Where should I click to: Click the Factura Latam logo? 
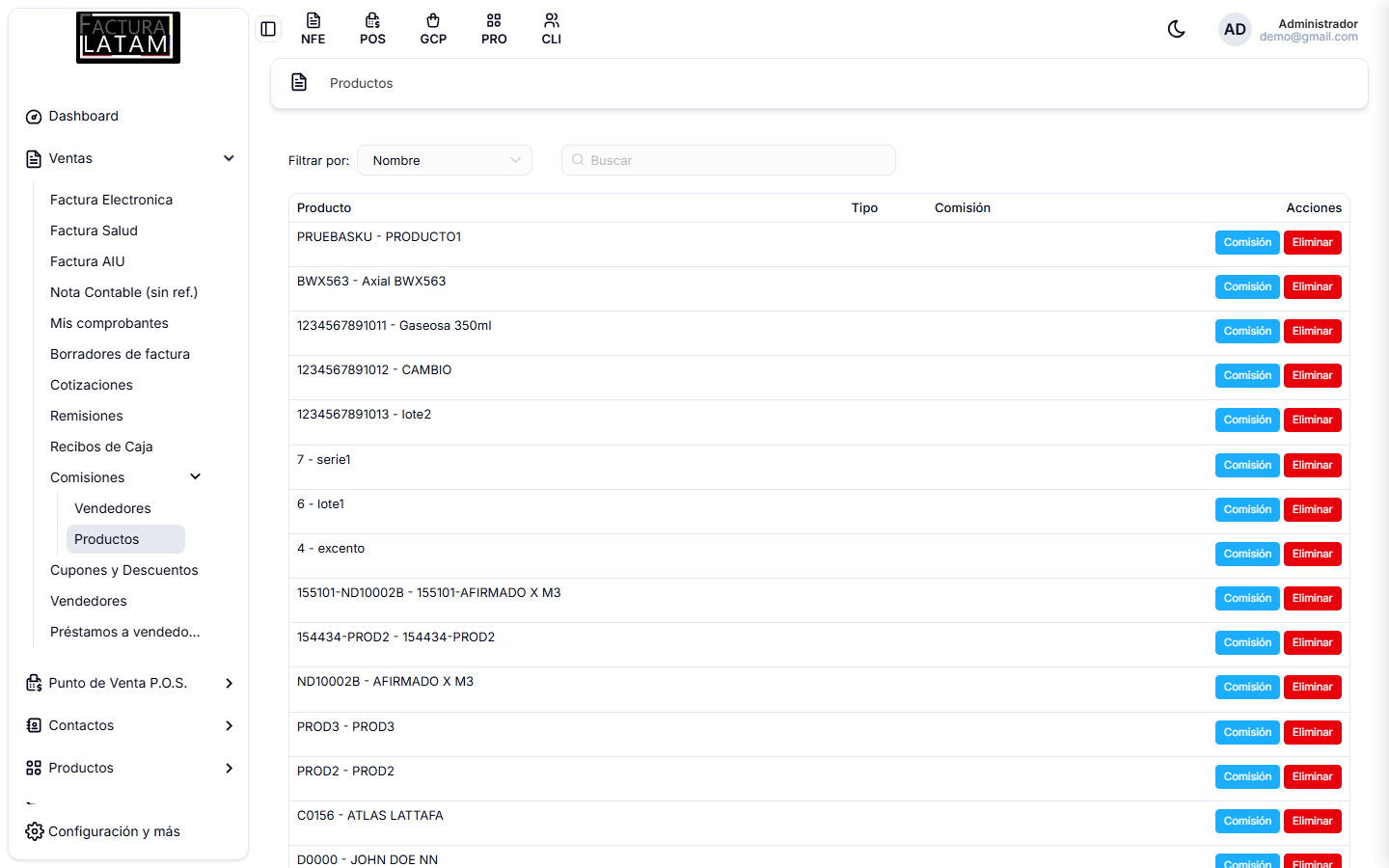(128, 38)
